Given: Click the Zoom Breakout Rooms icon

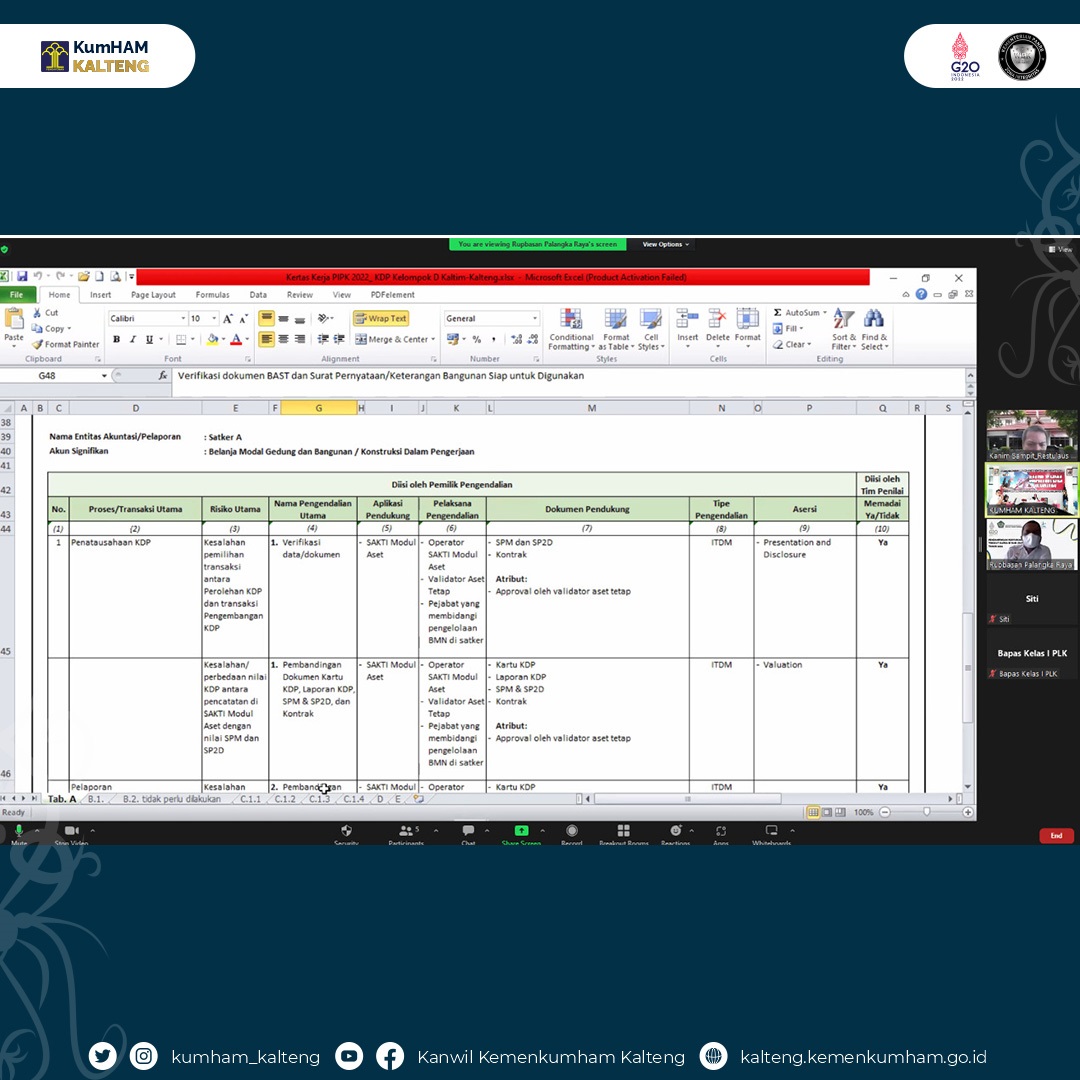Looking at the screenshot, I should point(624,833).
